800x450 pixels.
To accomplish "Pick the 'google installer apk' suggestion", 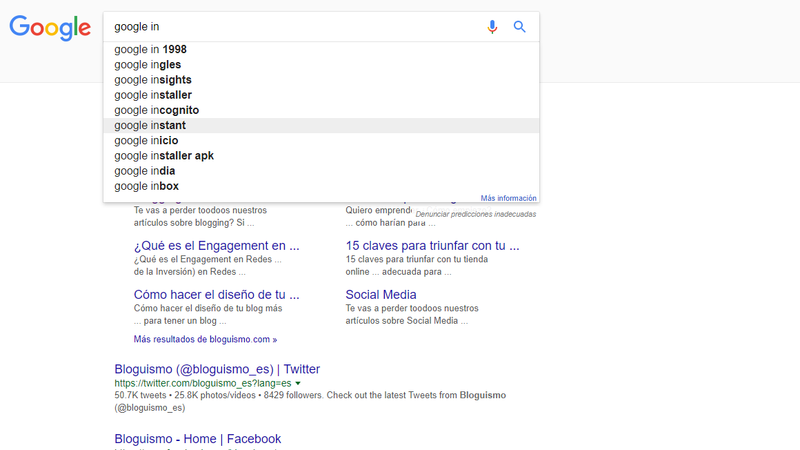I will point(321,156).
